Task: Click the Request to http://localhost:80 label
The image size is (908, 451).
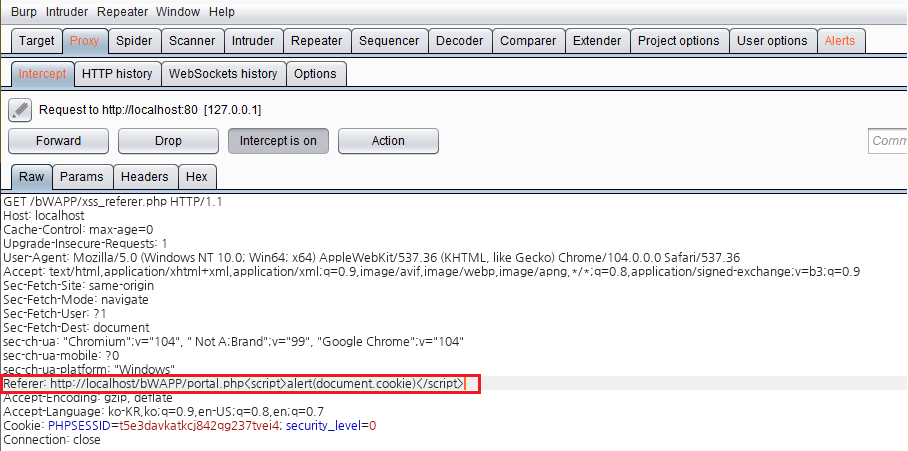Action: click(x=150, y=109)
